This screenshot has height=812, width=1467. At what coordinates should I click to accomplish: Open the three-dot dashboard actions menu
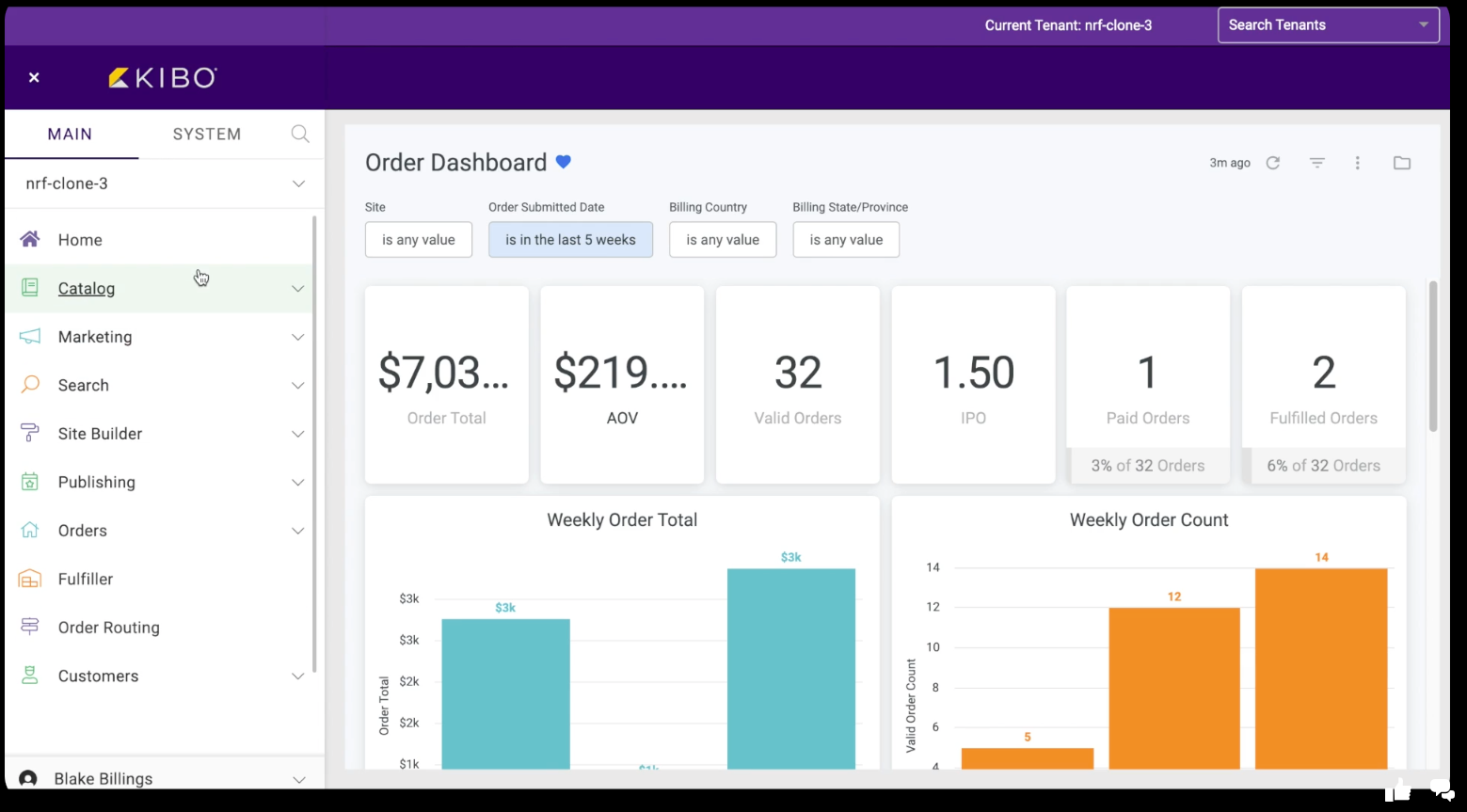(x=1357, y=163)
